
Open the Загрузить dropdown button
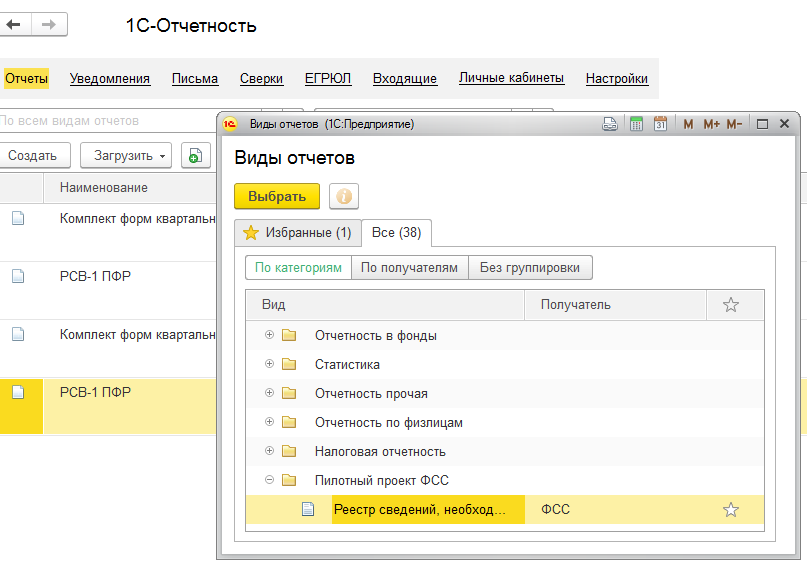tap(126, 155)
